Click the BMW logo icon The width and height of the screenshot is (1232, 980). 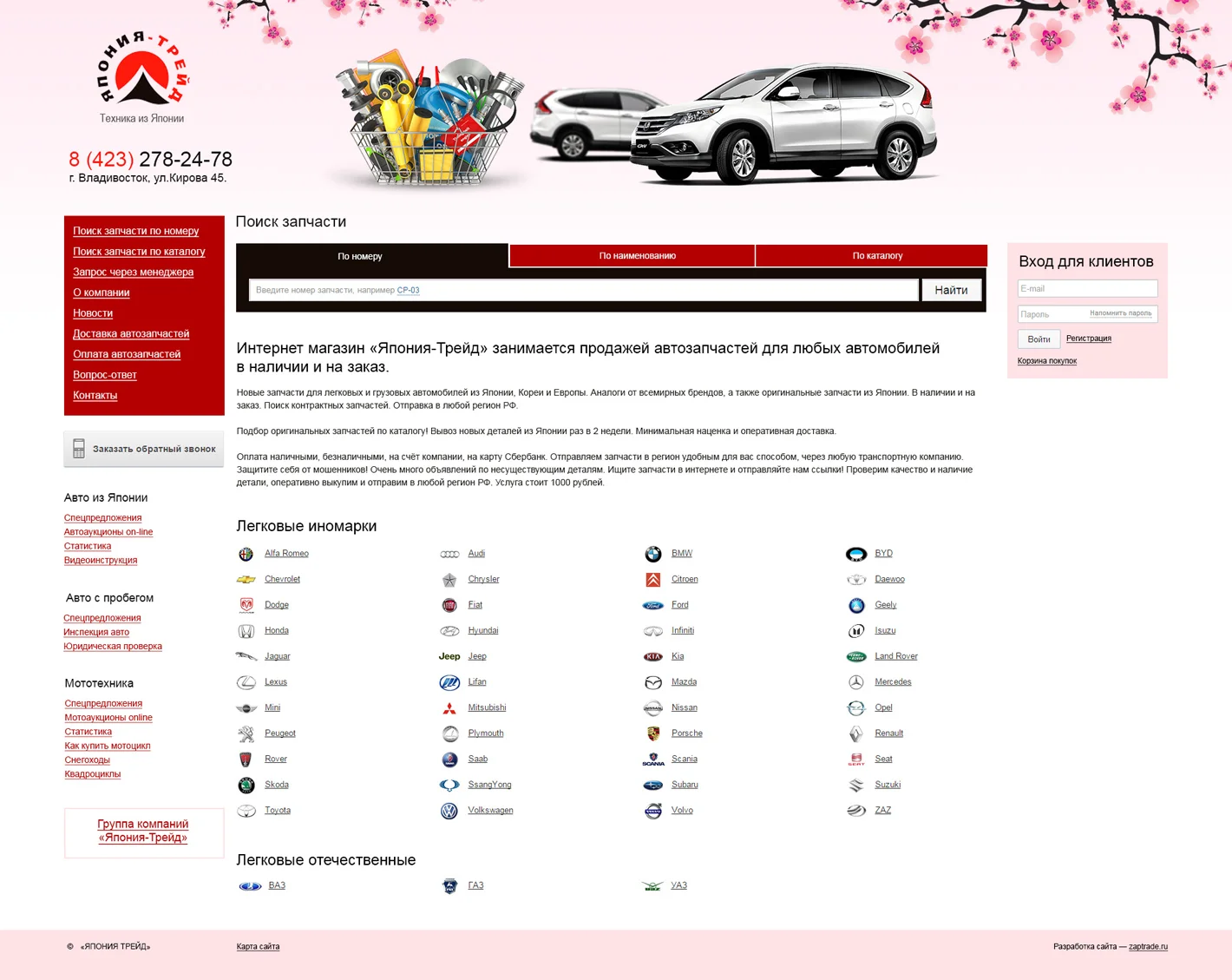[653, 554]
